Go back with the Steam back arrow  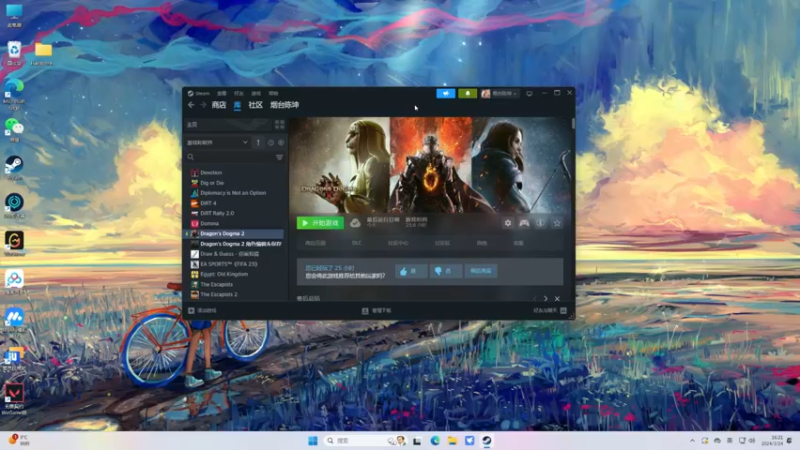pos(191,105)
